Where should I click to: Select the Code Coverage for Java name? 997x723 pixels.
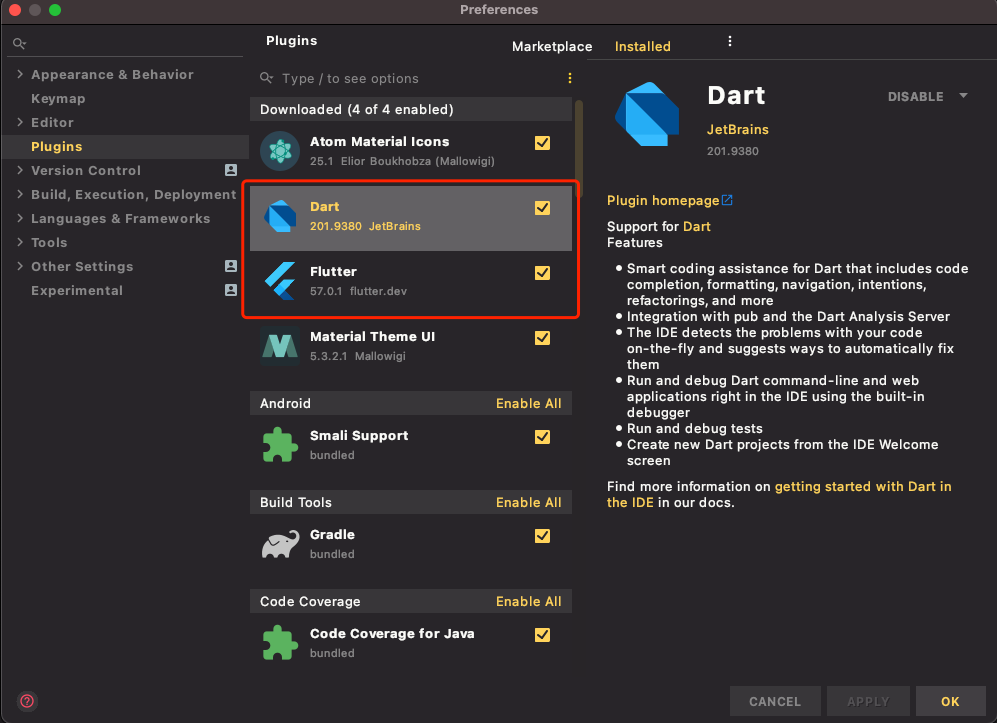coord(392,633)
